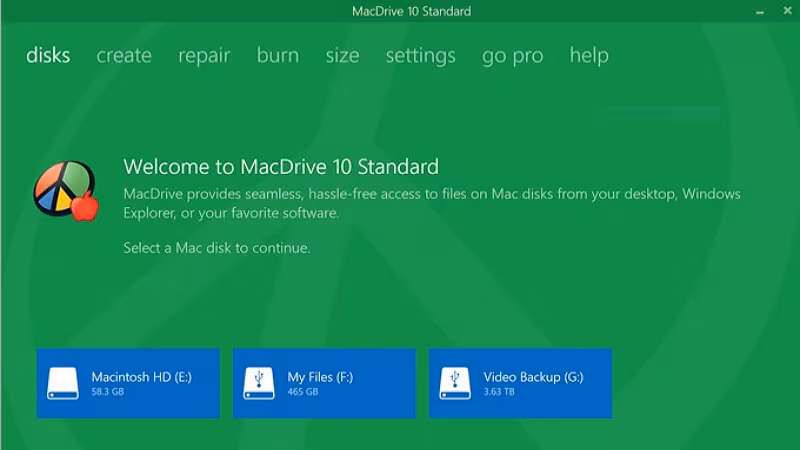Click the Select a Mac disk to continue text
800x450 pixels.
coord(217,248)
